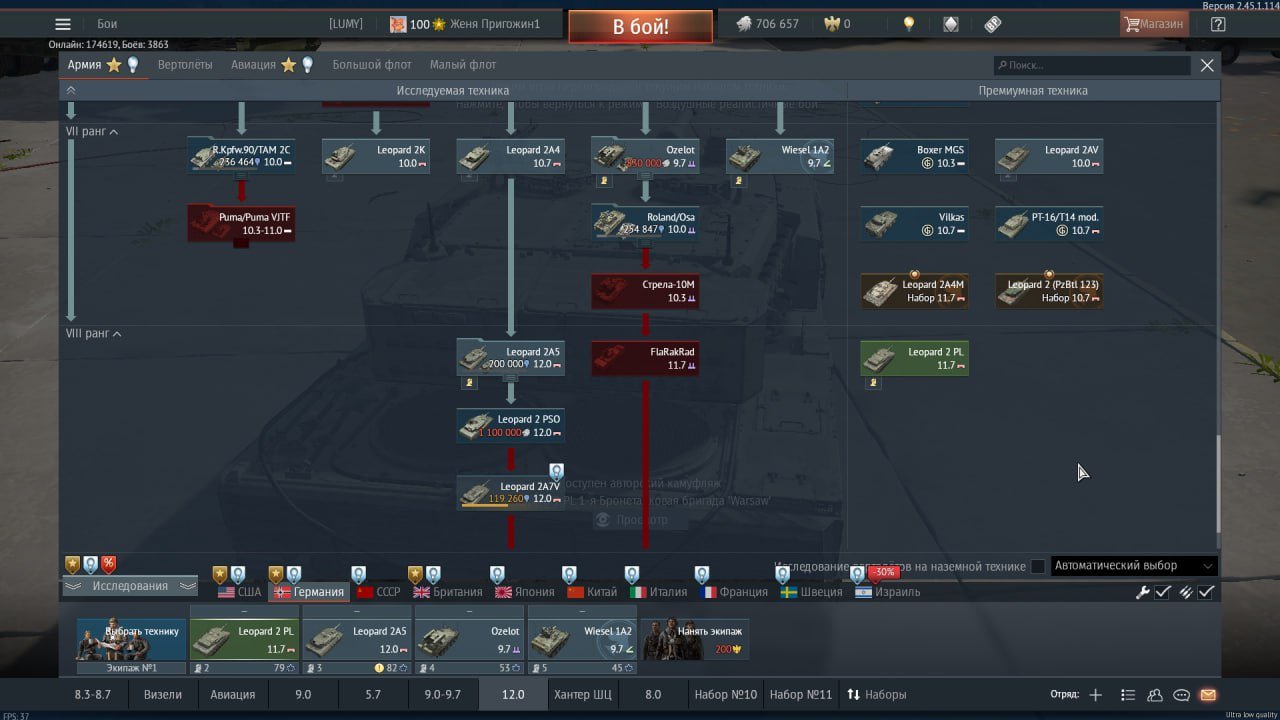The image size is (1280, 720).
Task: Select the СССР nation tab
Action: pos(378,592)
